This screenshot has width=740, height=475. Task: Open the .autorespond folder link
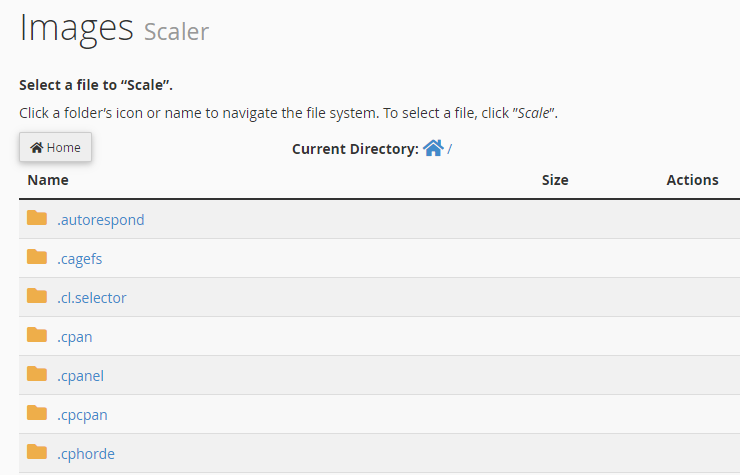pos(101,220)
